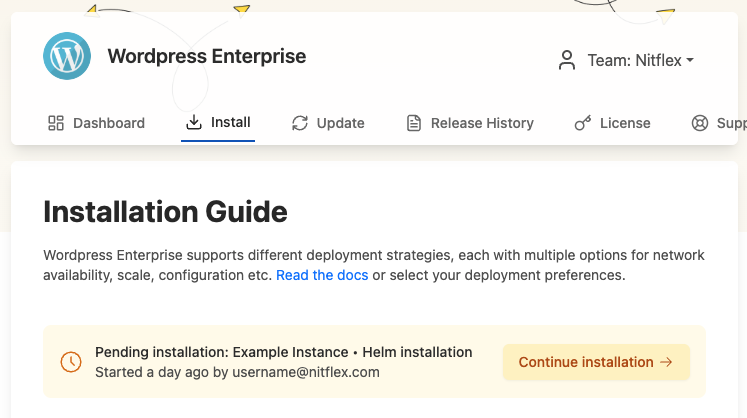Click the License key icon

click(x=582, y=123)
